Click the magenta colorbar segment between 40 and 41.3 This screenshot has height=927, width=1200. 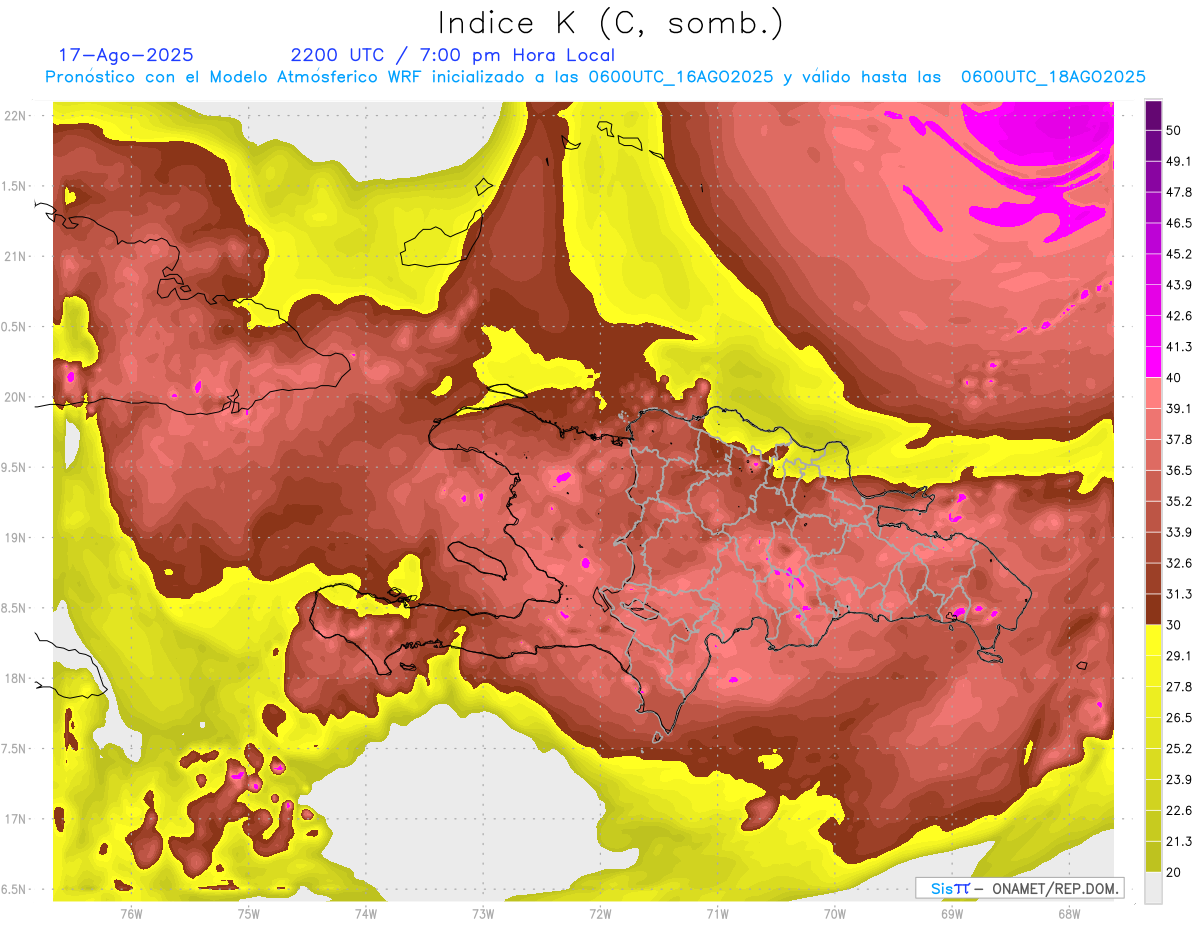click(x=1153, y=362)
